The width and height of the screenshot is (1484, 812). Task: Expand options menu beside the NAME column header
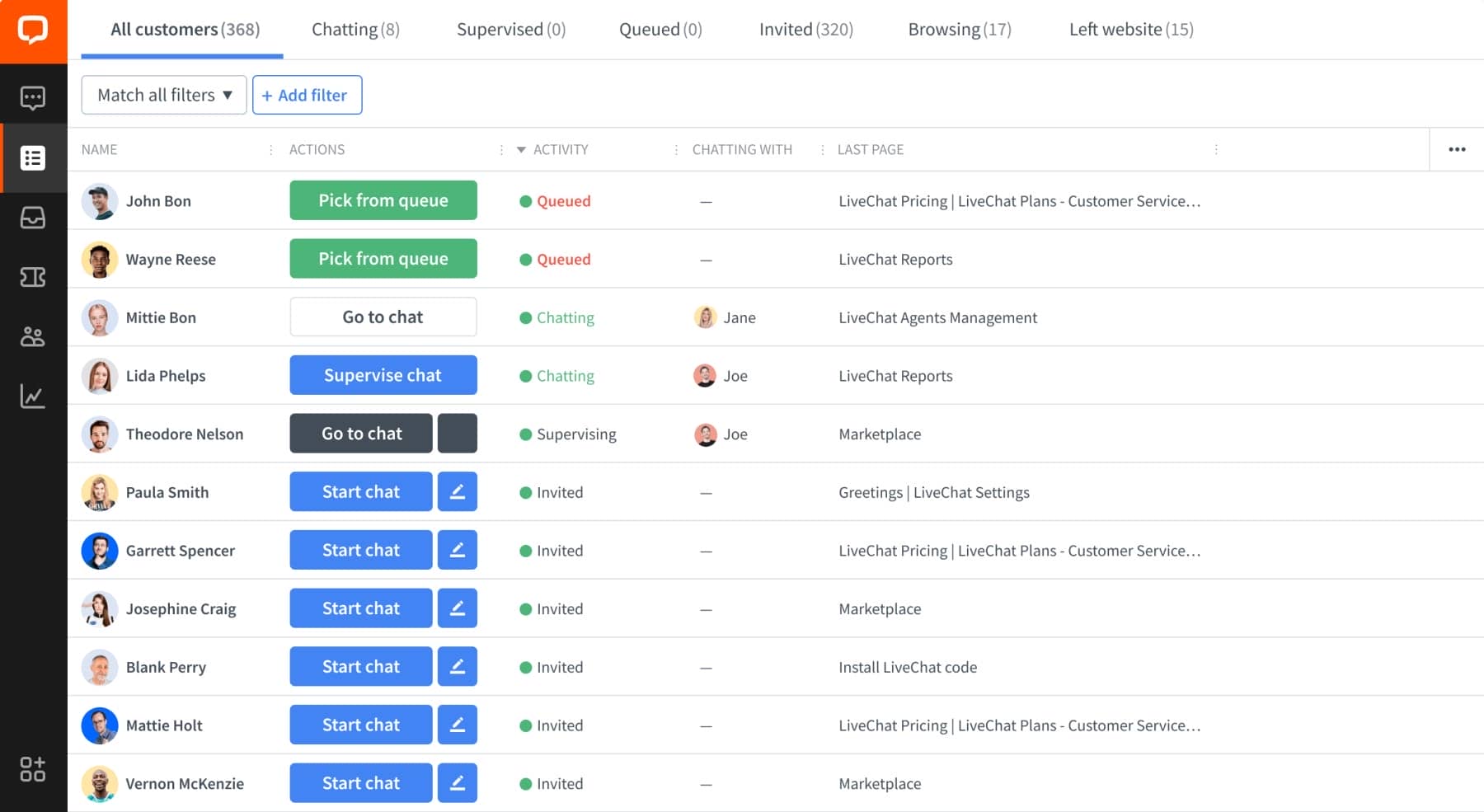[270, 149]
